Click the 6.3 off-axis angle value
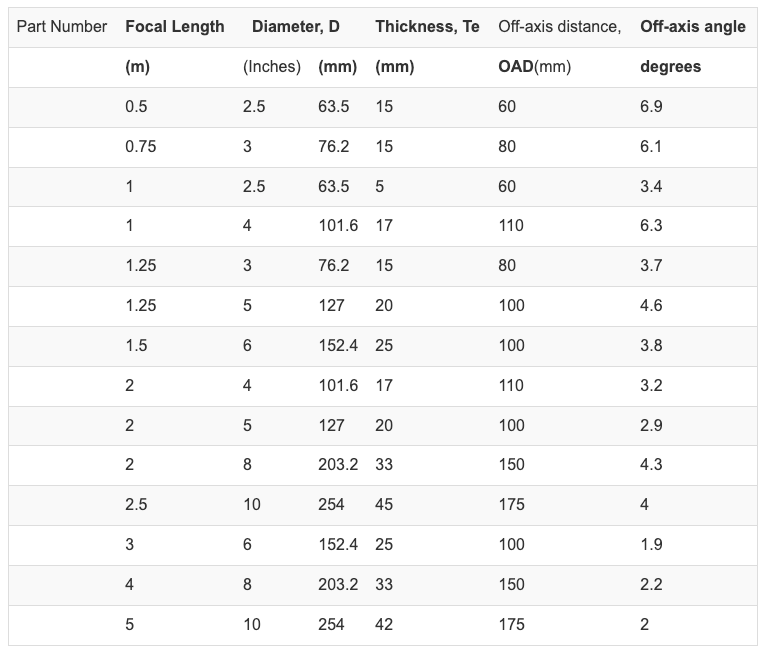 click(651, 226)
